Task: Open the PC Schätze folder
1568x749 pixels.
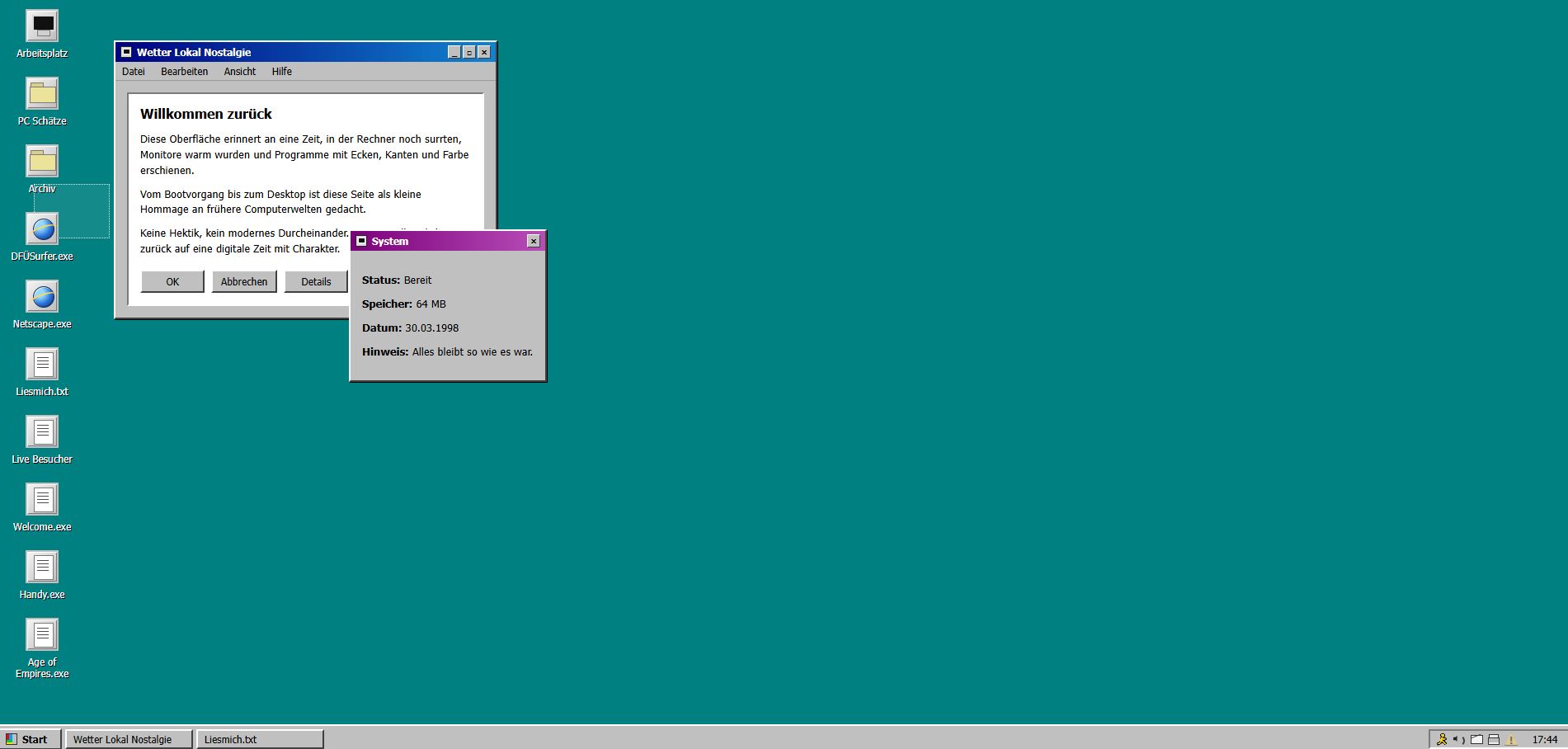Action: click(42, 95)
